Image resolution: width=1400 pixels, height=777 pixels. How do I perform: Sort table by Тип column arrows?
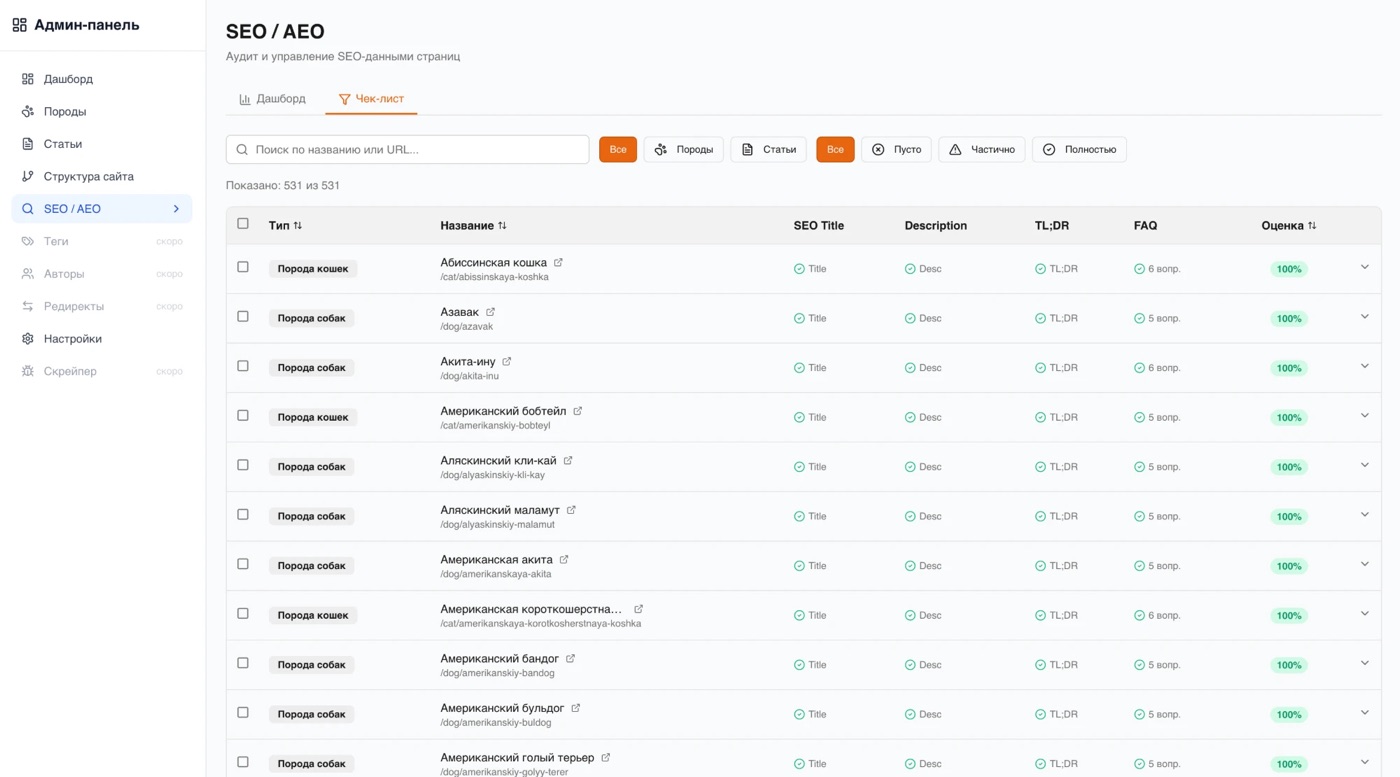click(298, 226)
